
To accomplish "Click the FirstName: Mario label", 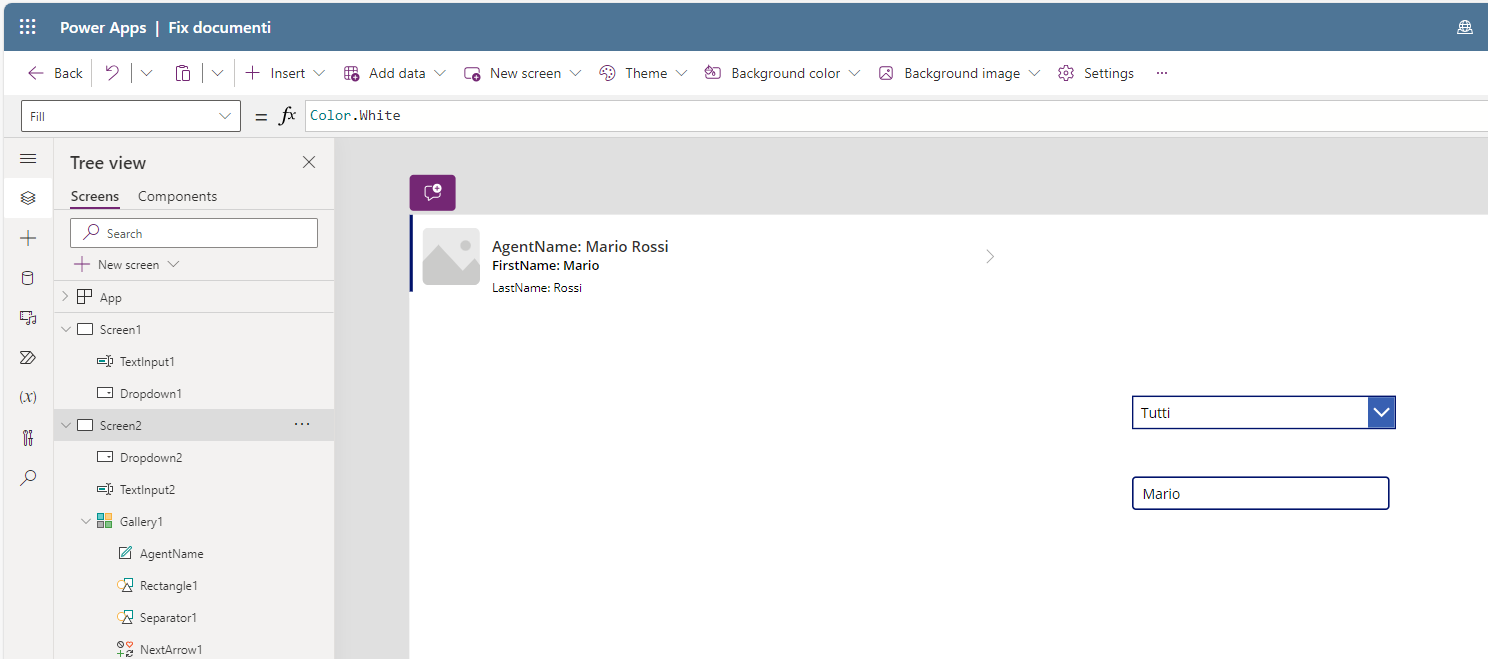I will click(x=546, y=266).
